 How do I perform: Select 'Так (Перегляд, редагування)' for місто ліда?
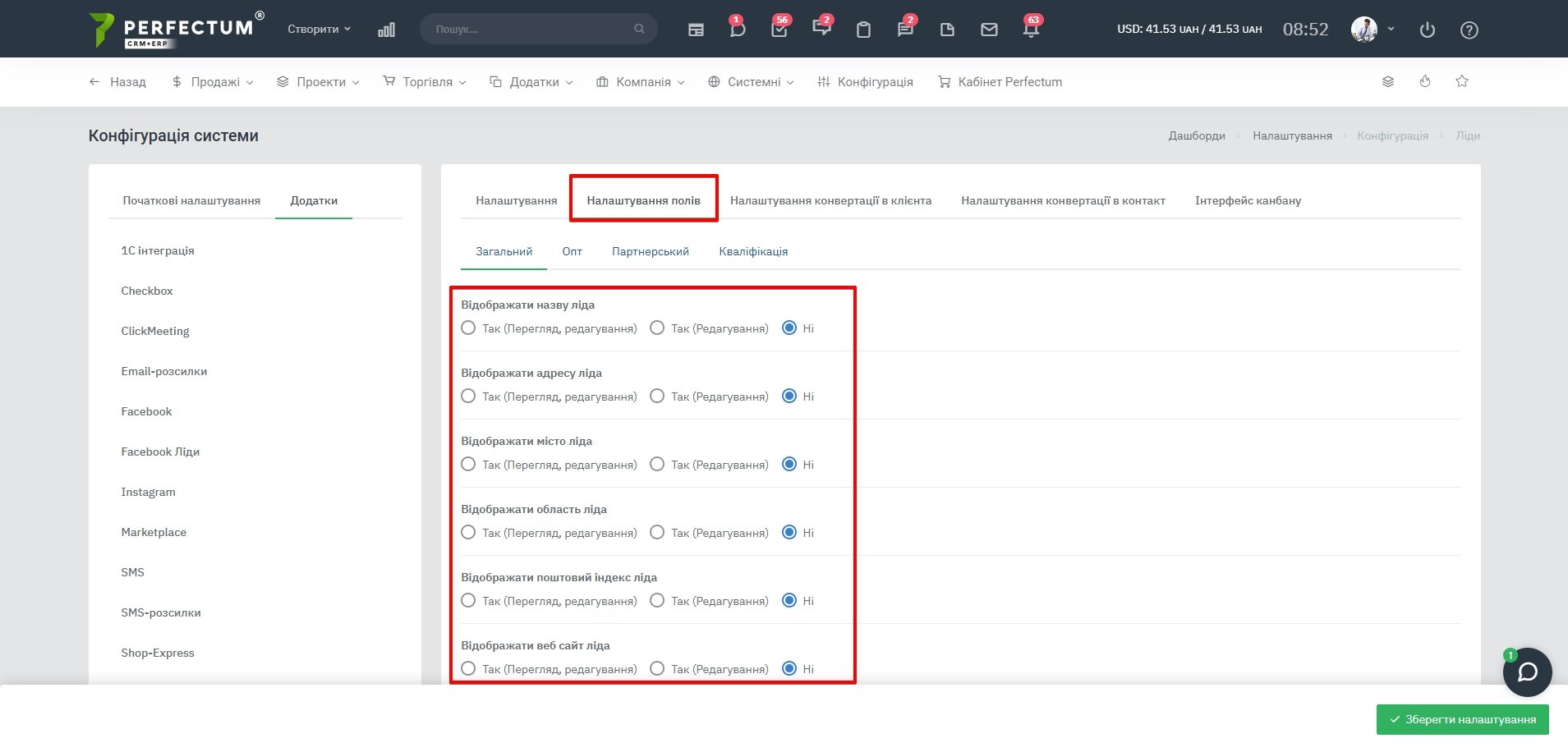coord(468,465)
